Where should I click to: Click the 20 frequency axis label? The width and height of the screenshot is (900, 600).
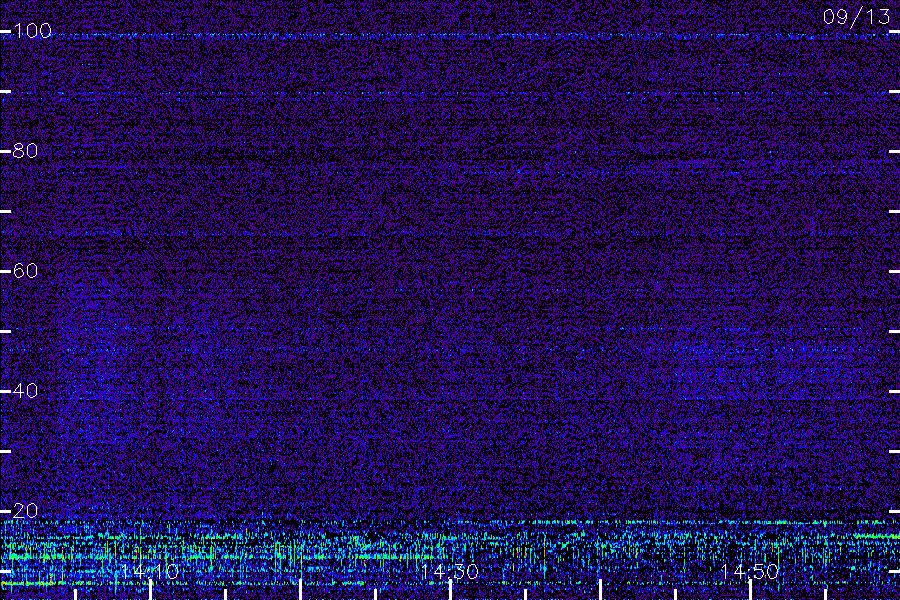click(x=25, y=511)
